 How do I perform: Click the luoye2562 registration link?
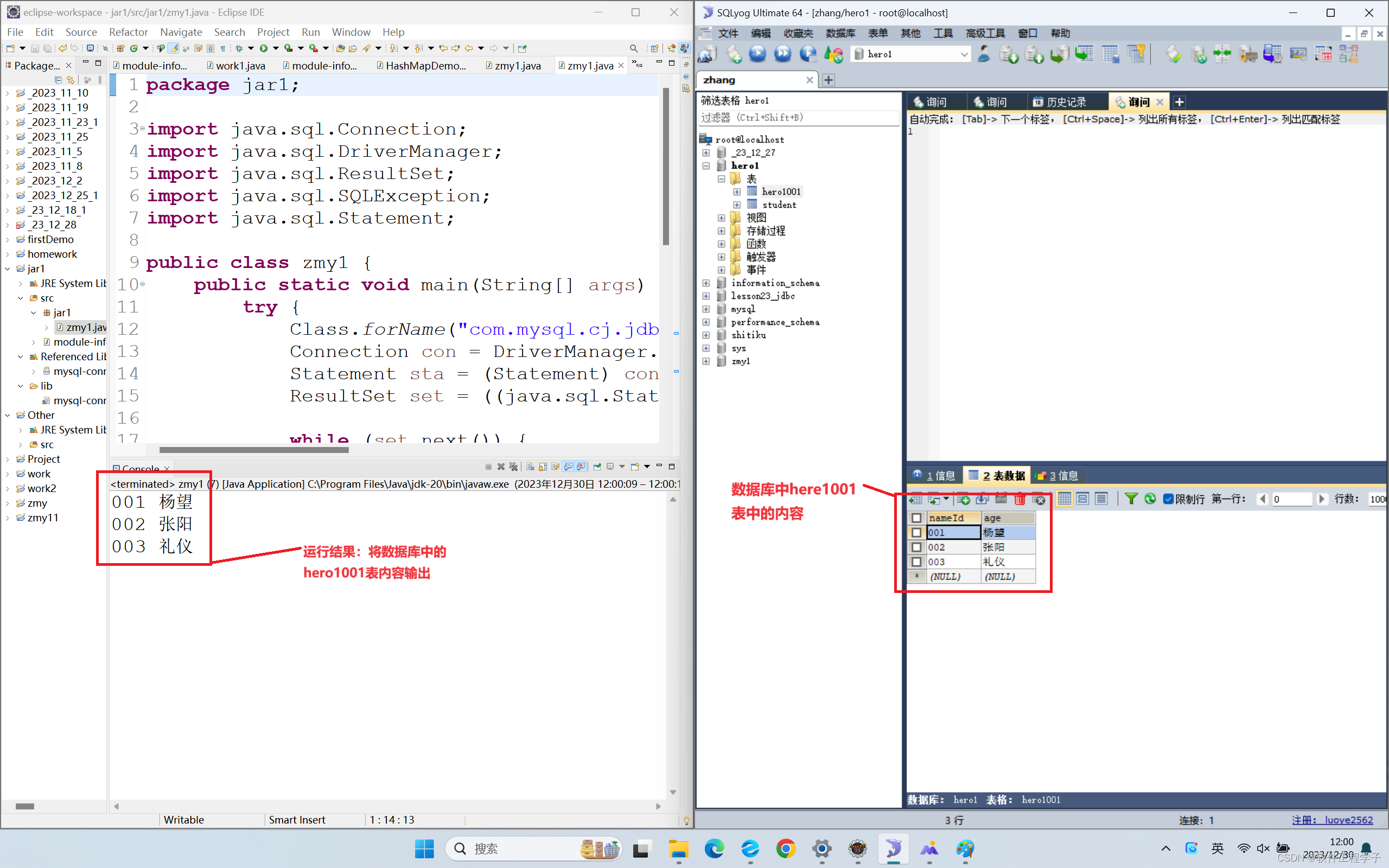point(1350,820)
